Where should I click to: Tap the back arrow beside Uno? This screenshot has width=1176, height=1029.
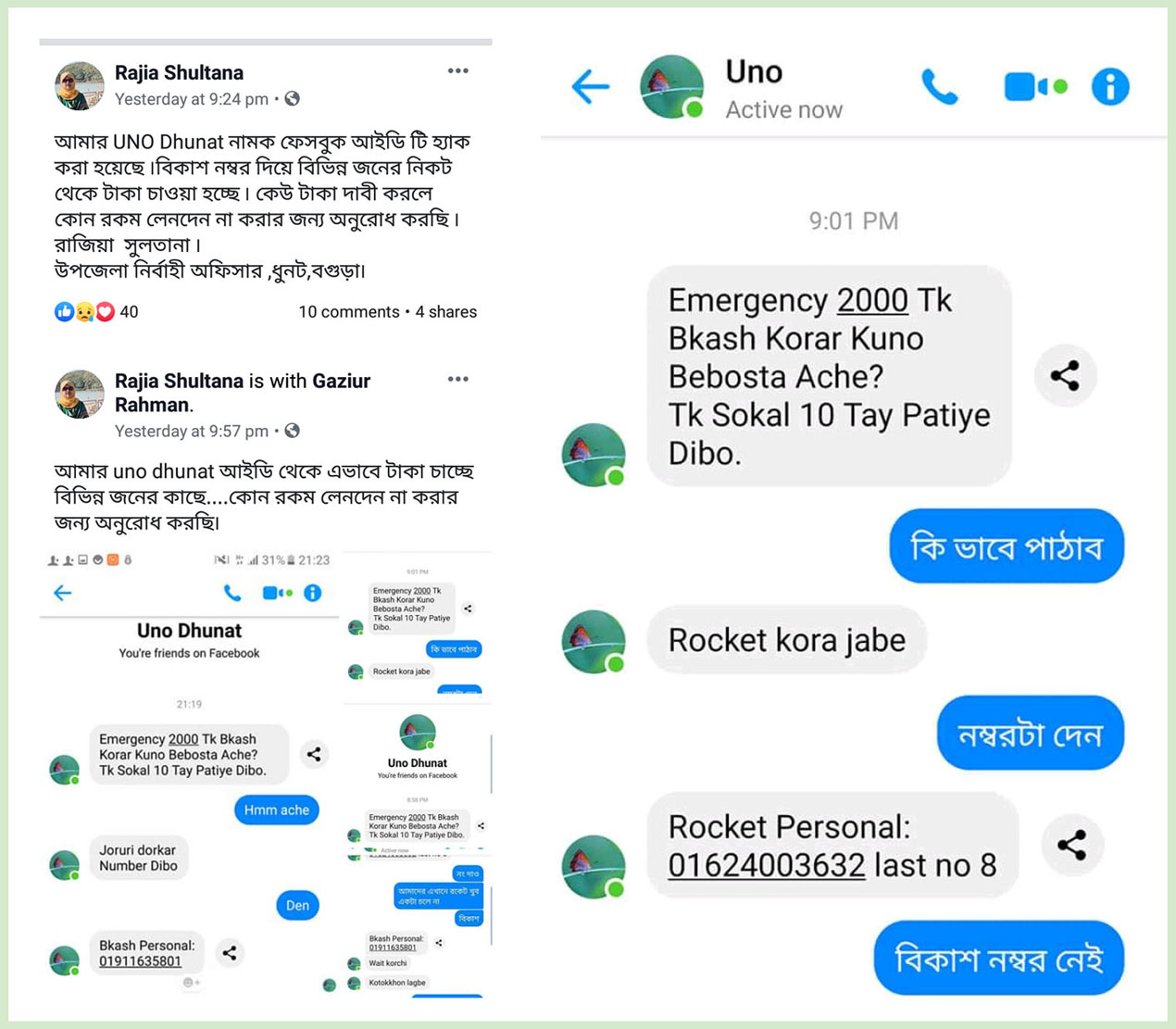(590, 87)
